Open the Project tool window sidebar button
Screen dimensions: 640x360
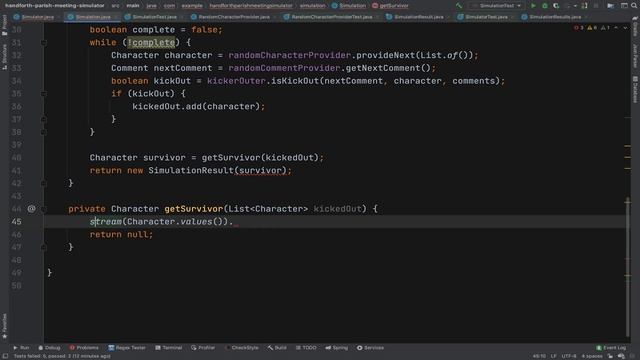point(4,25)
